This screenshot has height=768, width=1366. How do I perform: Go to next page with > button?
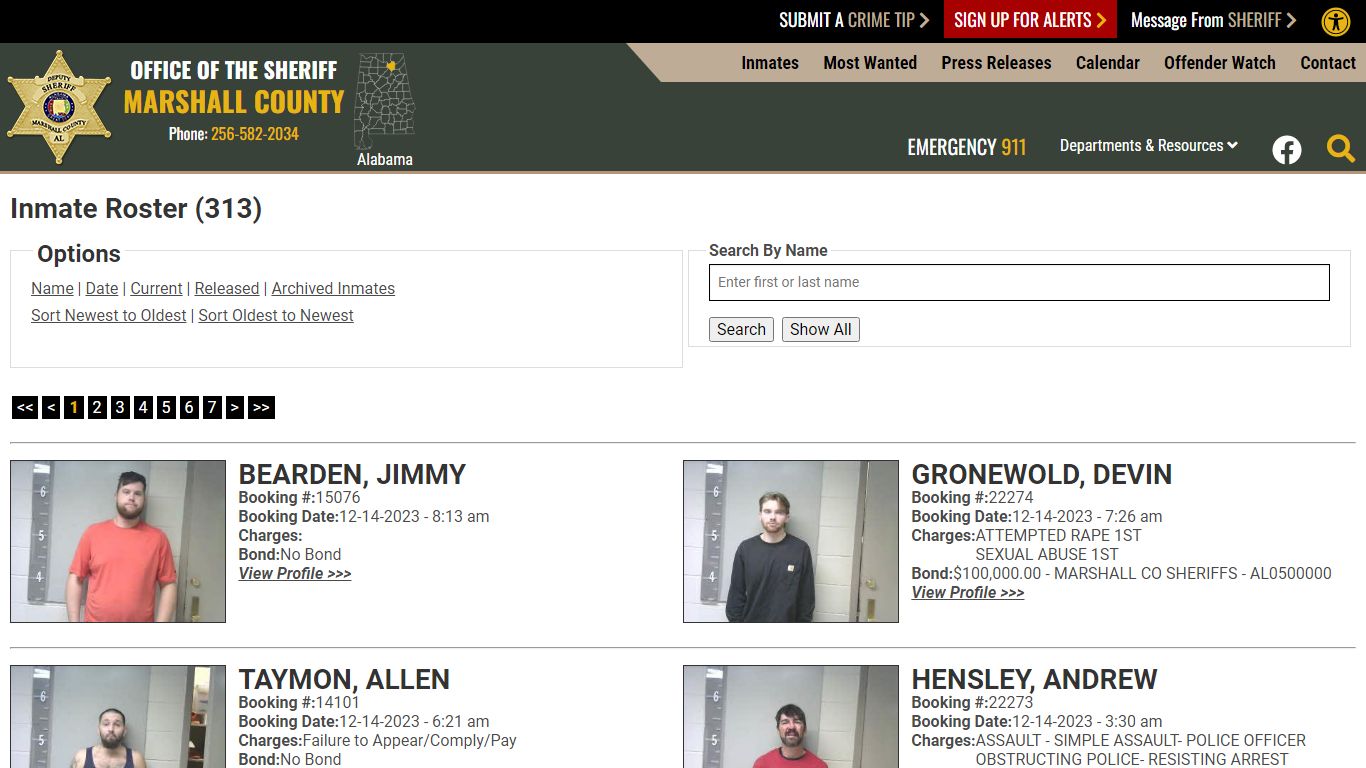click(x=235, y=407)
